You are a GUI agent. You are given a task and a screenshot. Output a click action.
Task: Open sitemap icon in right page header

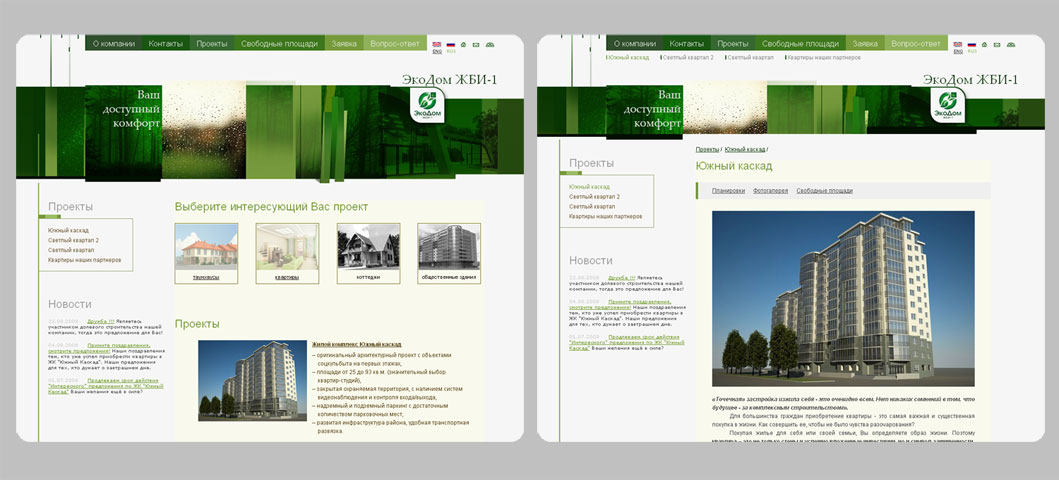click(x=1011, y=45)
